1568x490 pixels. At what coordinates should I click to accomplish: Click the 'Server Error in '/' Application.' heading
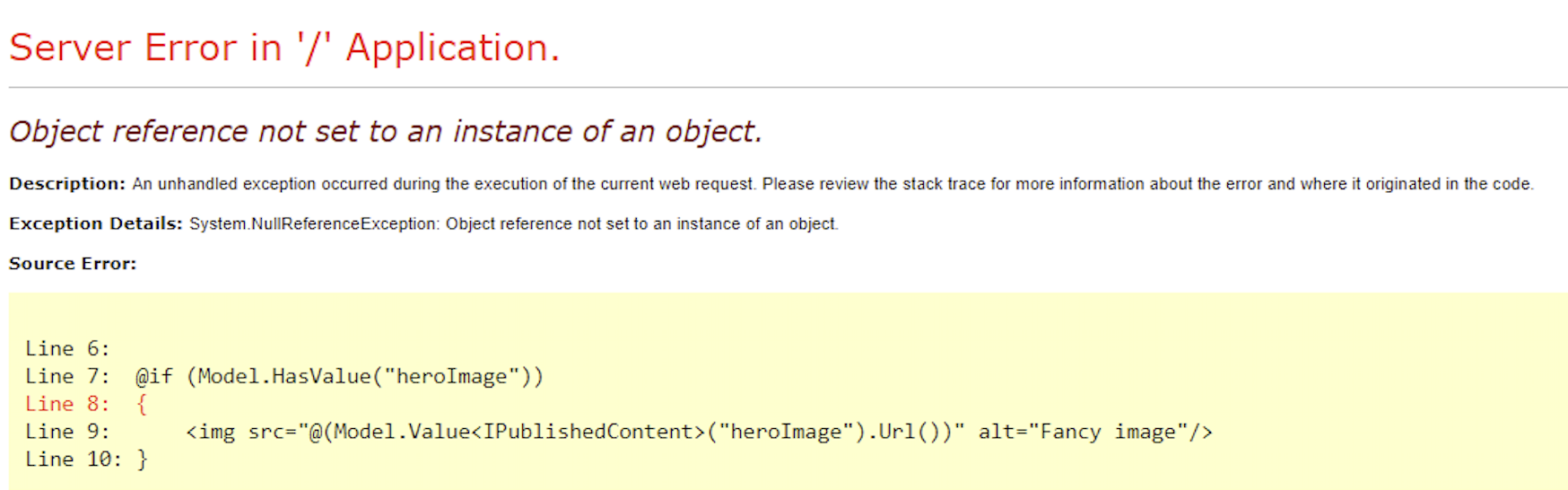click(284, 48)
